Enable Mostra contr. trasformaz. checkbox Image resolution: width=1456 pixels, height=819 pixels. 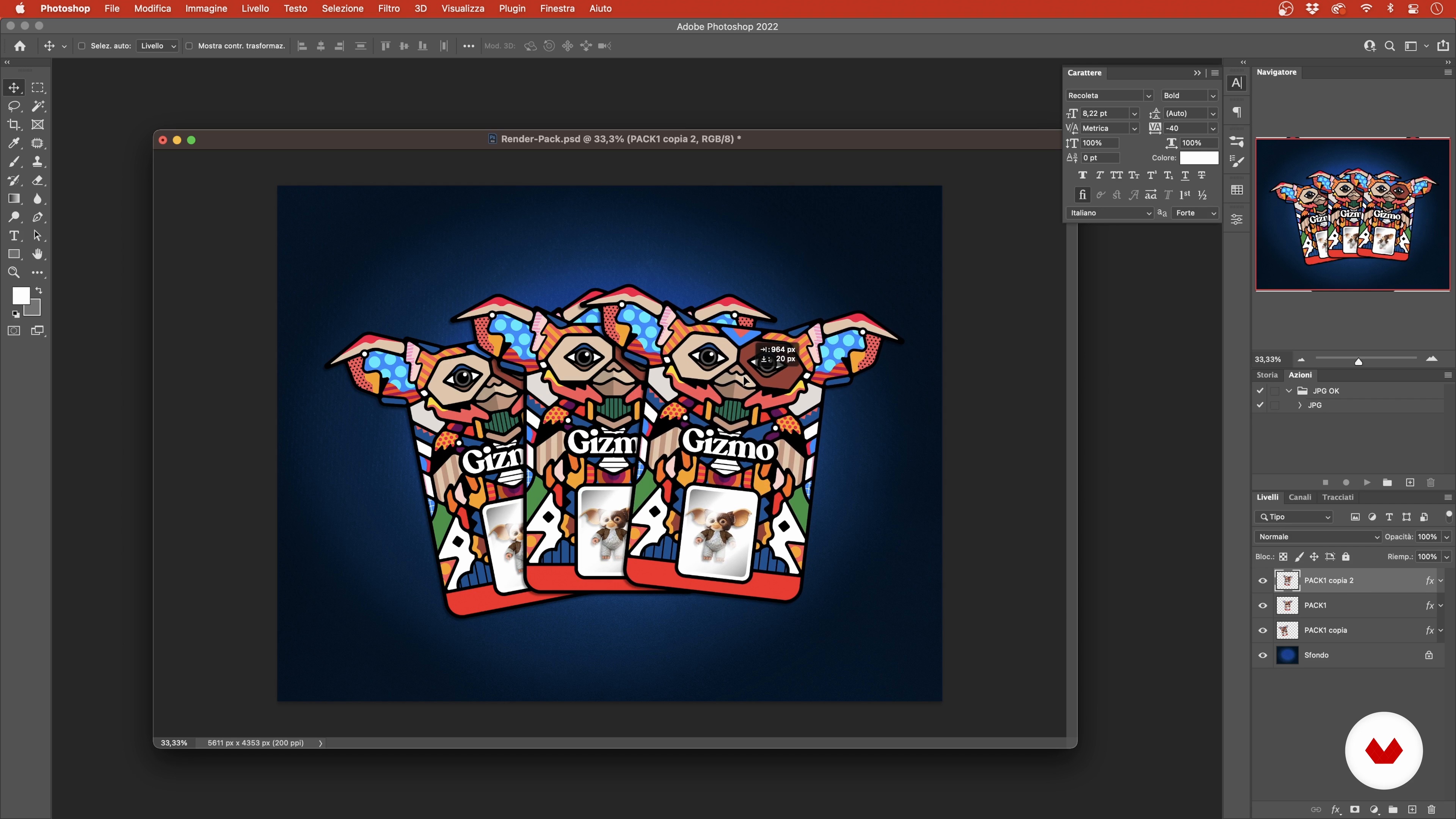(x=189, y=46)
